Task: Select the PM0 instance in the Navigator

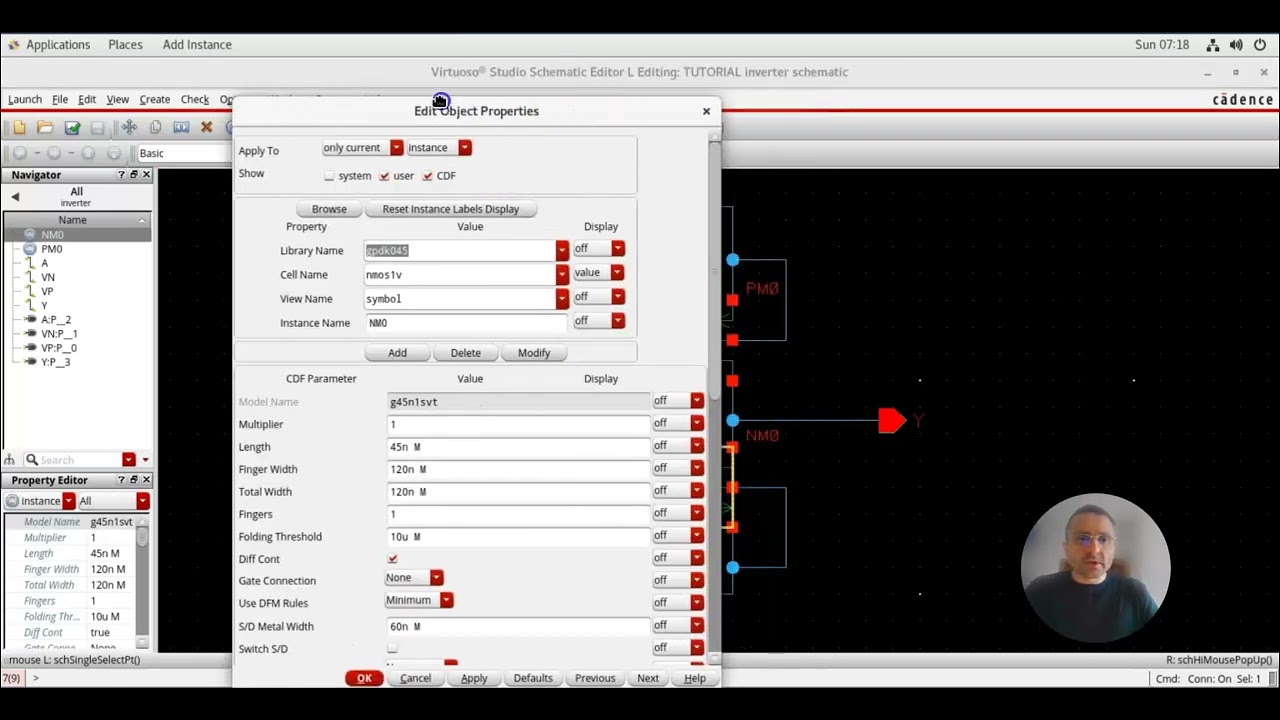Action: [x=52, y=249]
